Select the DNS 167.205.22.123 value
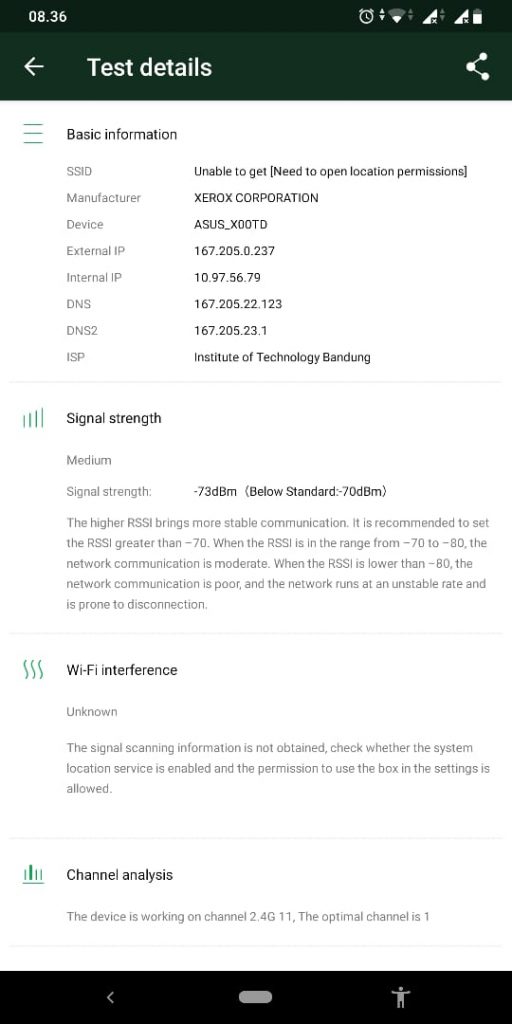 click(x=238, y=304)
